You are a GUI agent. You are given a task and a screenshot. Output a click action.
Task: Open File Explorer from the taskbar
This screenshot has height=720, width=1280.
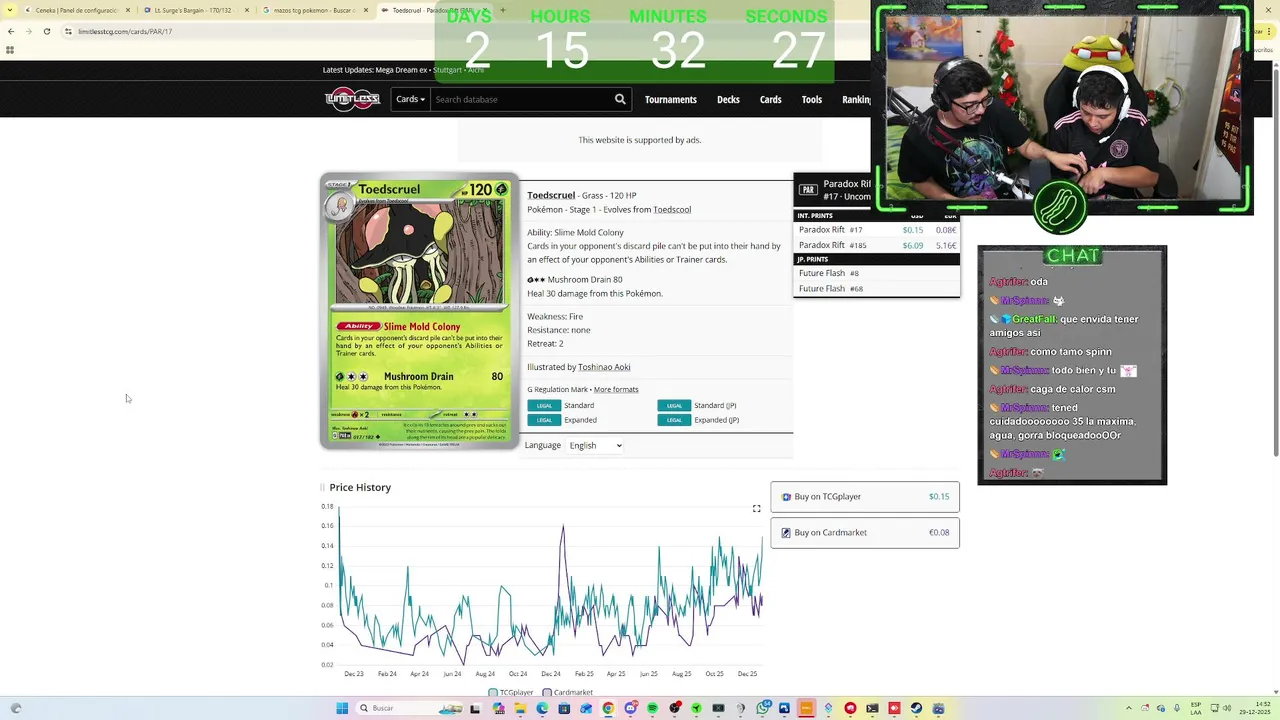(x=520, y=708)
